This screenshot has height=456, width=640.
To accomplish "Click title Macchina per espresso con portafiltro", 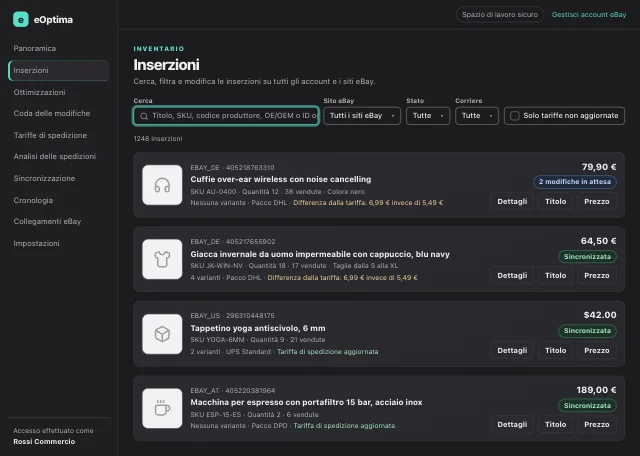I will (x=306, y=403).
